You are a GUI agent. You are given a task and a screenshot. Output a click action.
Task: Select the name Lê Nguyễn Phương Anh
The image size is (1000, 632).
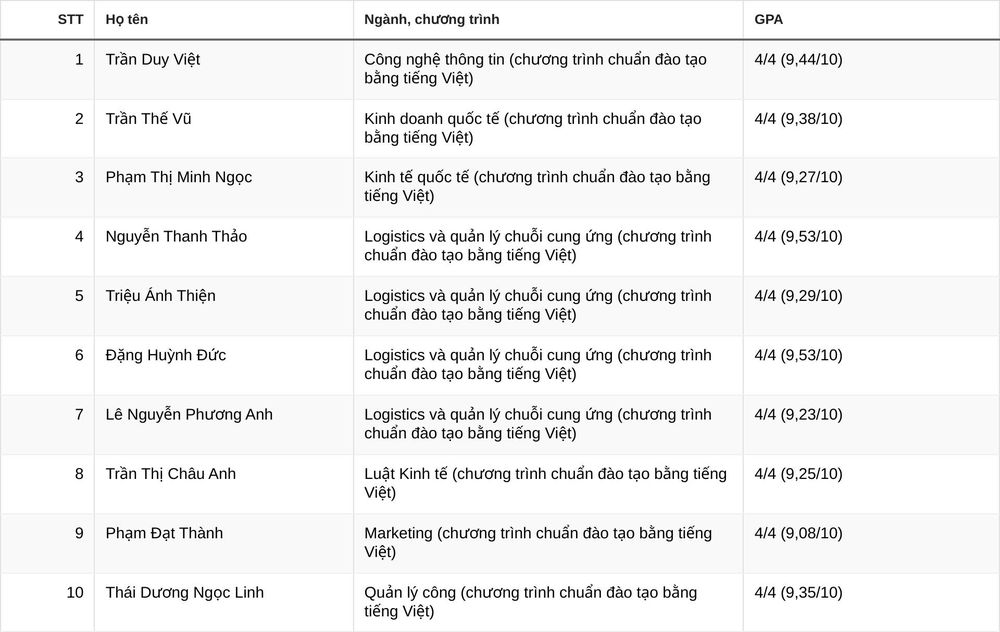(189, 415)
